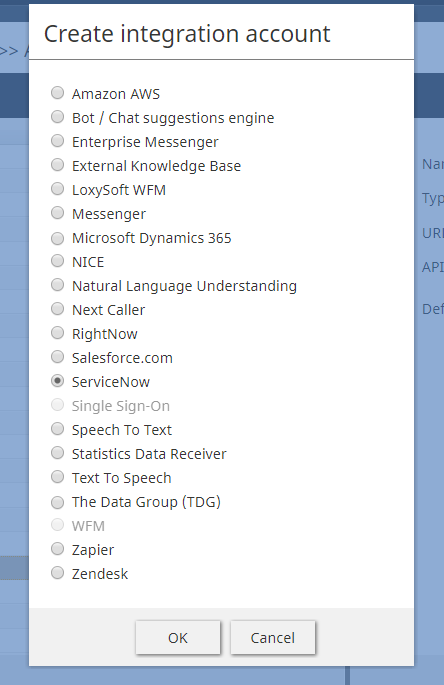Choose Speech To Text option
444x685 pixels.
(57, 429)
